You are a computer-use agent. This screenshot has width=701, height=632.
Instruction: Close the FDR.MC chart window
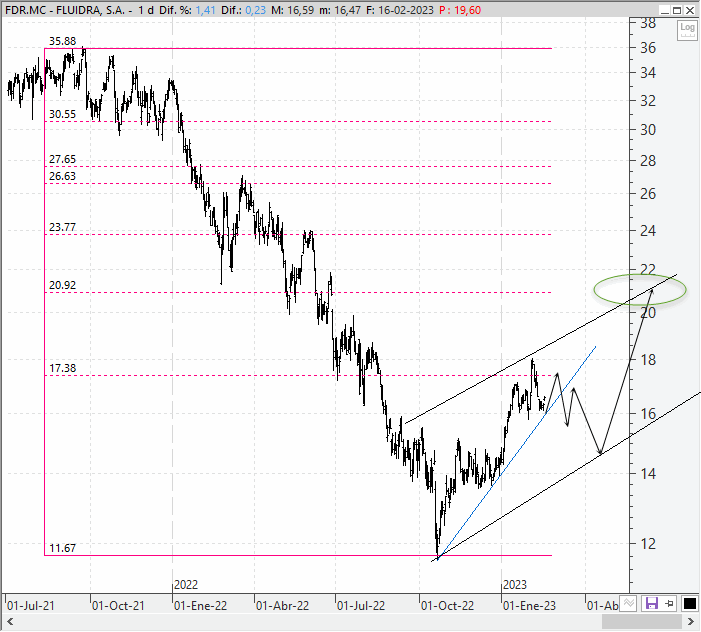pos(690,10)
